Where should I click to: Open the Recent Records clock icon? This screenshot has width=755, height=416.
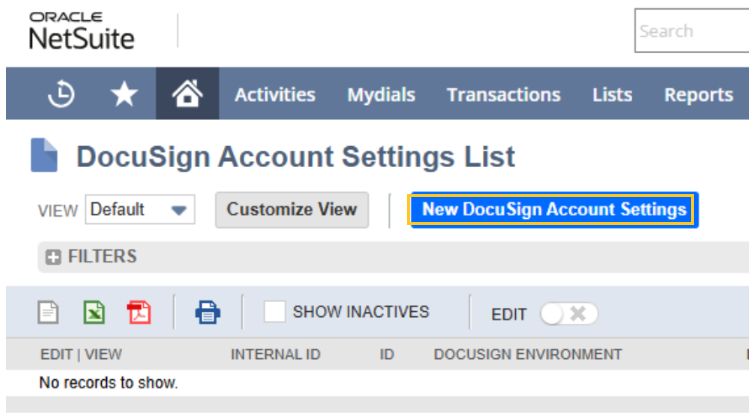(61, 94)
